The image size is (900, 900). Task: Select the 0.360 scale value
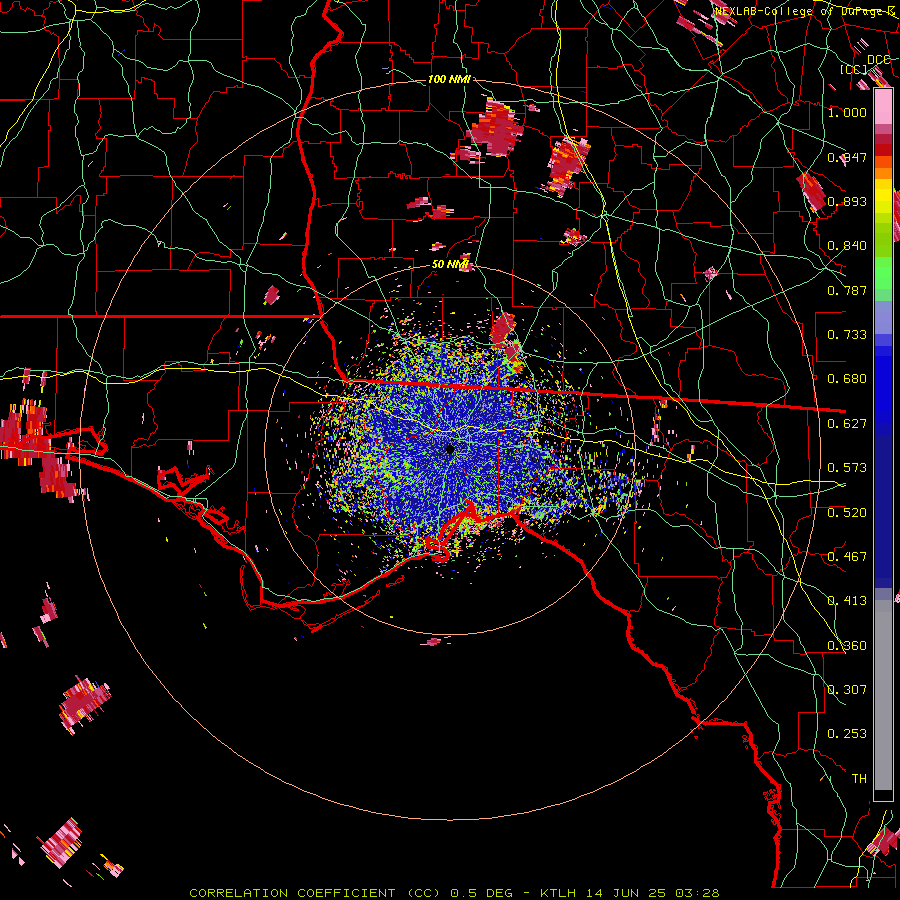coord(847,646)
